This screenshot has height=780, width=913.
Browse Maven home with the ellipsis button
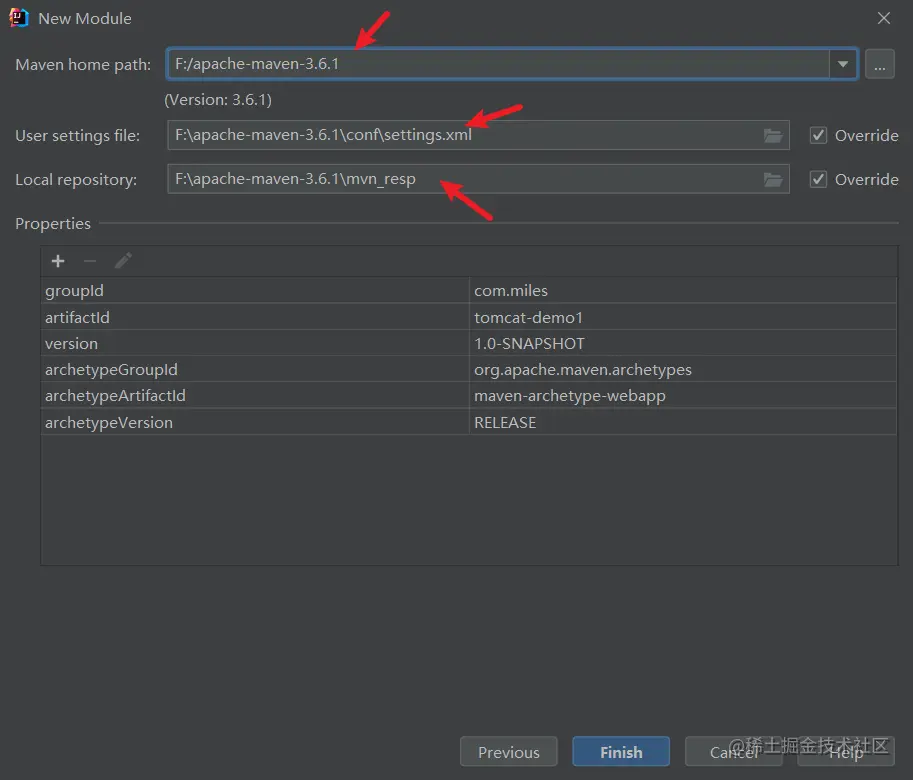[880, 64]
